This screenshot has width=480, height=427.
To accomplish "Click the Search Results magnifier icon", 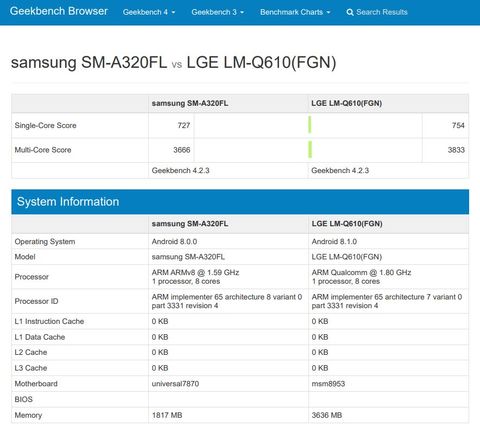I will pos(350,12).
